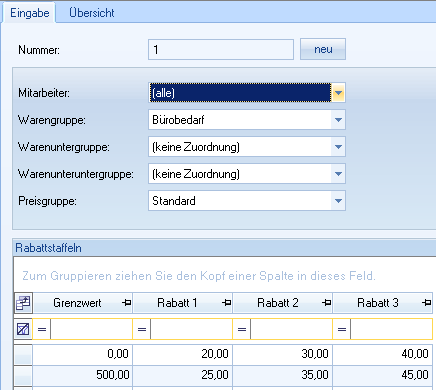436x390 pixels.
Task: Change filter operator for Rabatt 2 column
Action: [x=242, y=329]
